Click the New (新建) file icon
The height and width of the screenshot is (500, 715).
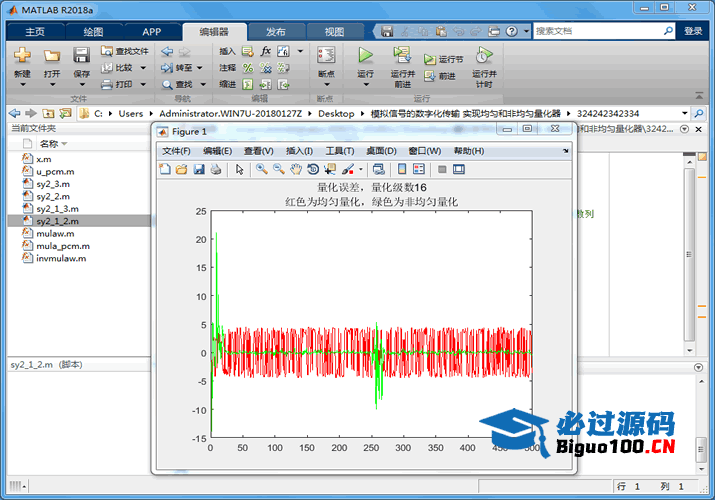(22, 55)
